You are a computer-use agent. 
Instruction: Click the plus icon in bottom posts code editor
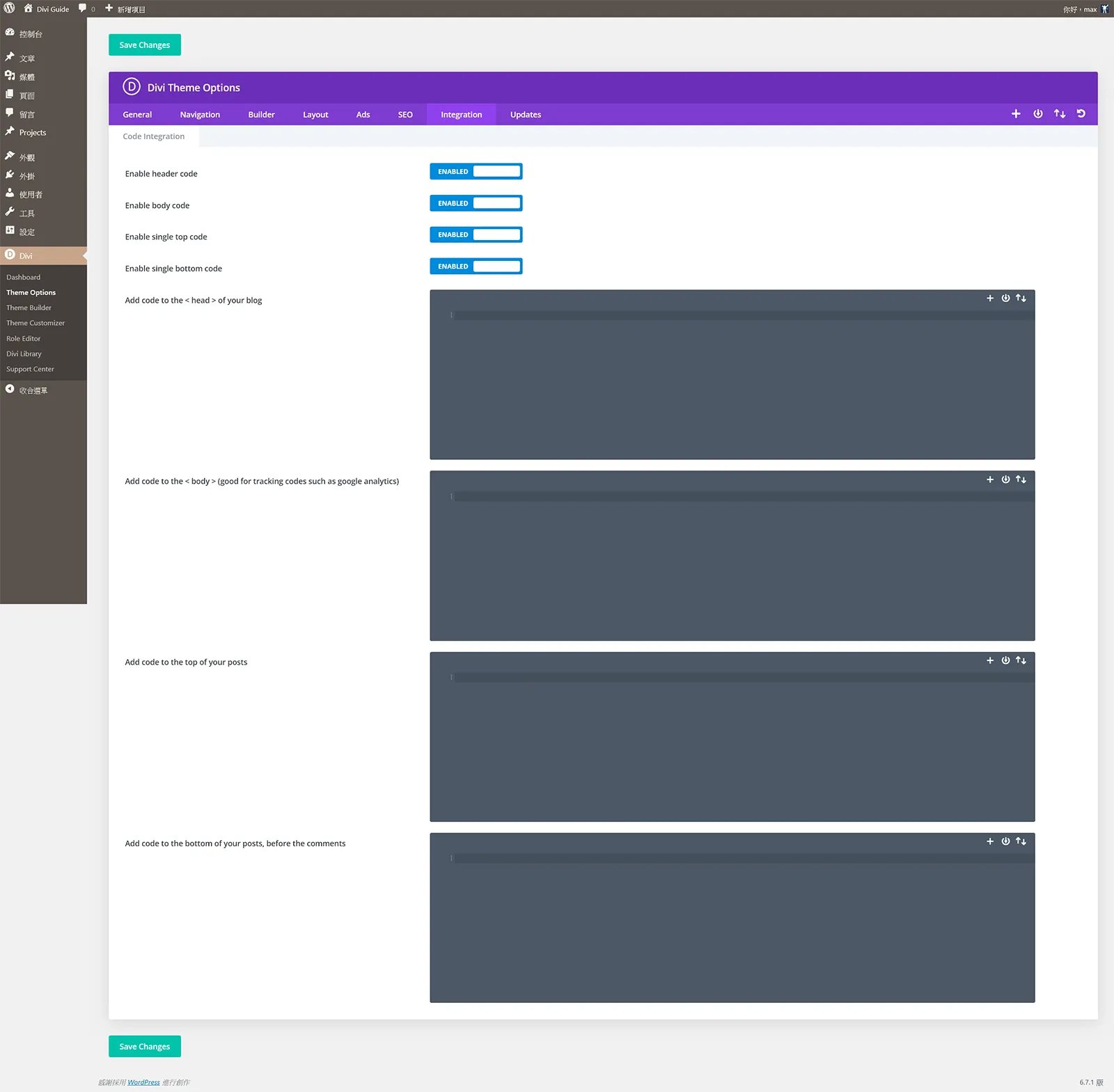[990, 841]
